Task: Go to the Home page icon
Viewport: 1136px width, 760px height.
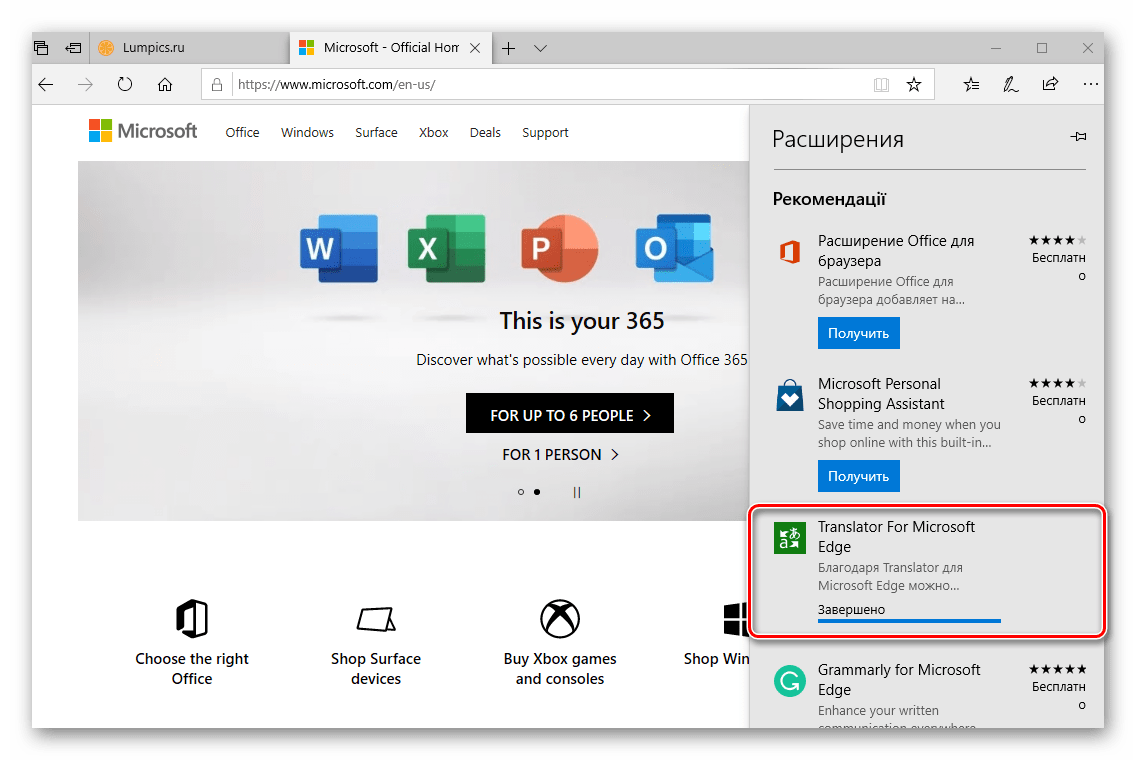Action: (x=165, y=85)
